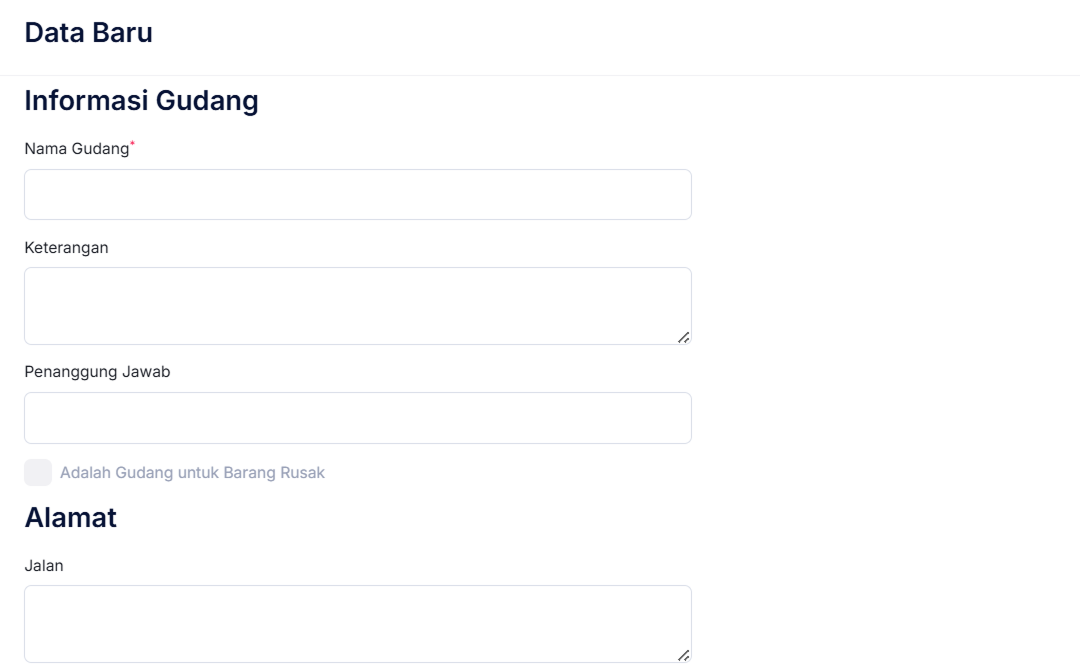Click the 'Adalah Gudang untuk Barang Rusak' label text

click(x=192, y=473)
